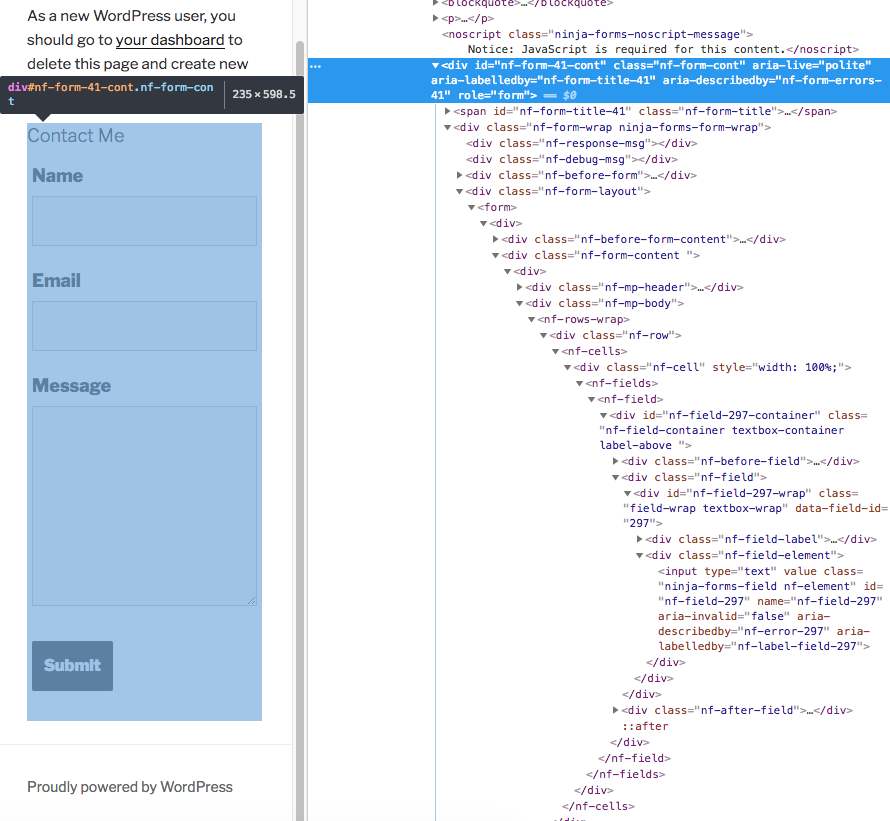890x821 pixels.
Task: Click the Name input field
Action: click(143, 221)
